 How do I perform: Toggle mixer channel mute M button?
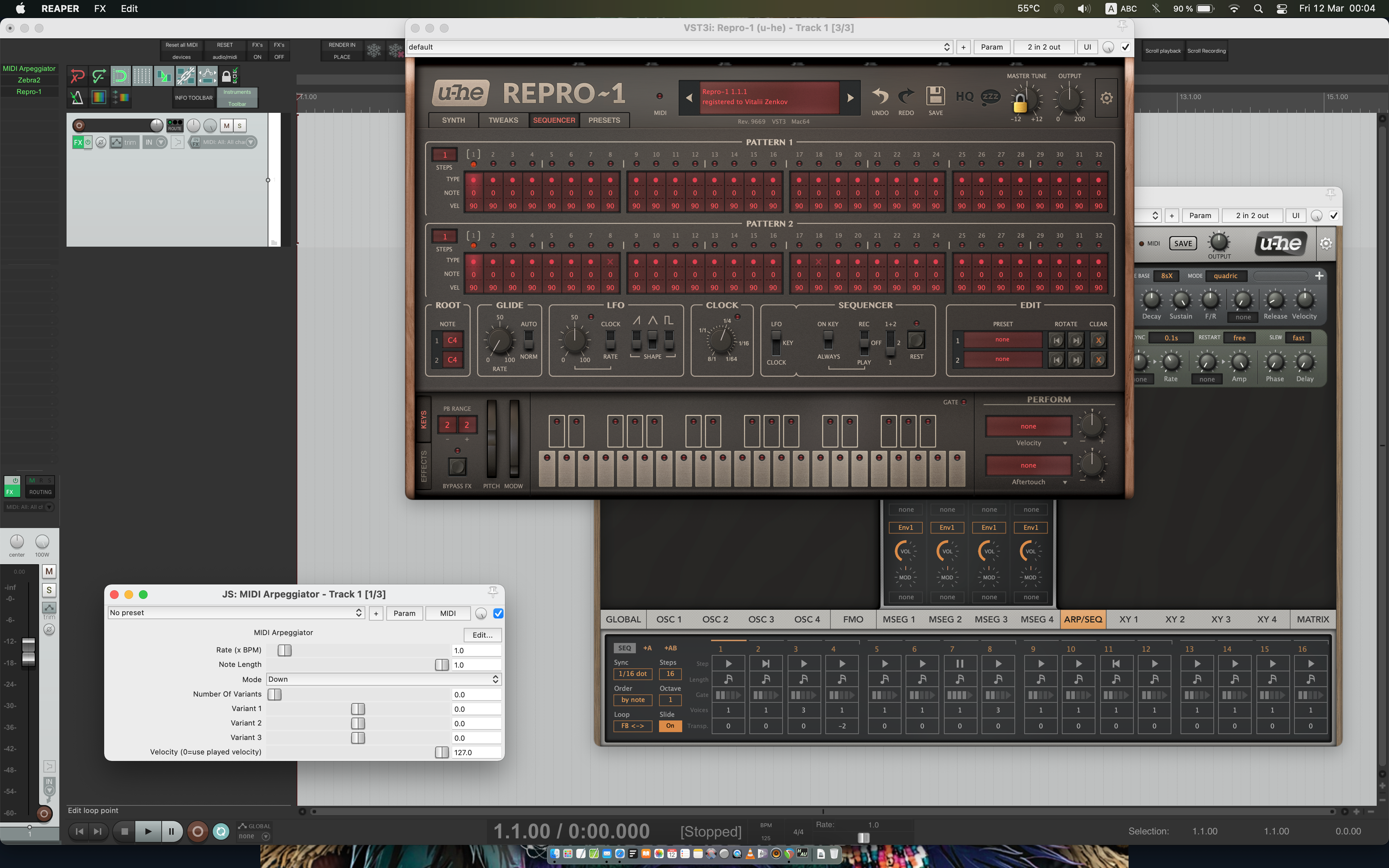click(49, 571)
